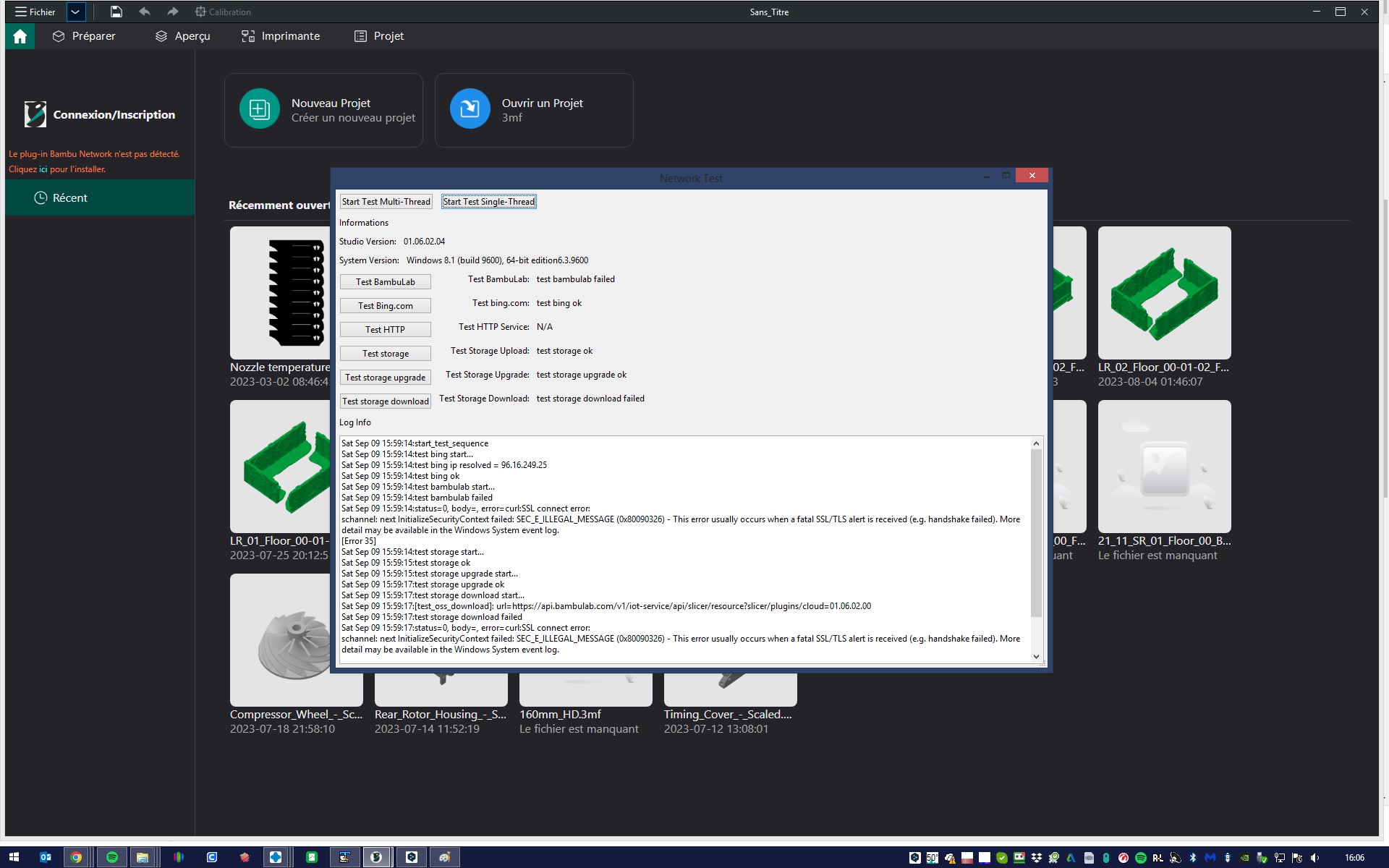Switch to the Imprimante tab
Screen dimensions: 1389x868
tap(281, 35)
